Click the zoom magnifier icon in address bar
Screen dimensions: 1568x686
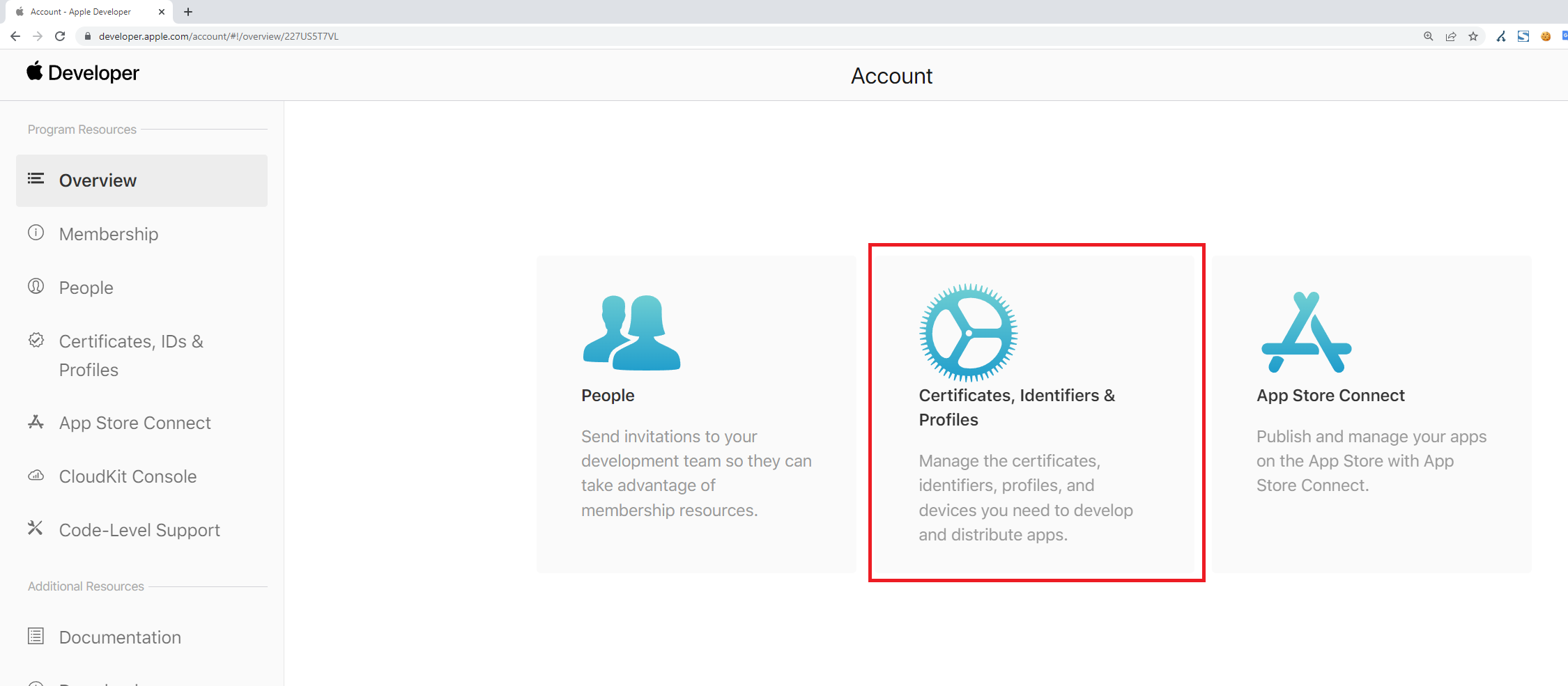click(1429, 36)
